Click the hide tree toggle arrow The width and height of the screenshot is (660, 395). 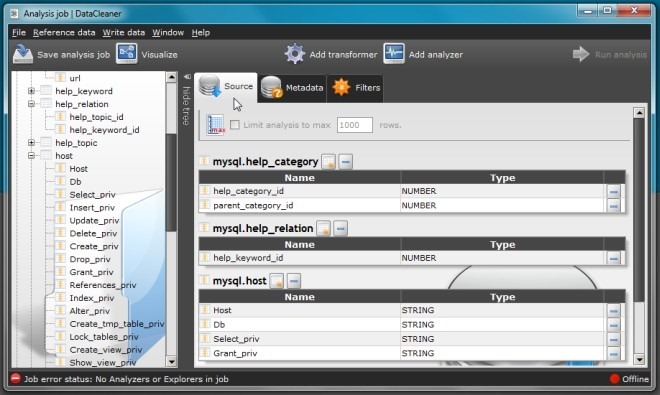[x=187, y=77]
